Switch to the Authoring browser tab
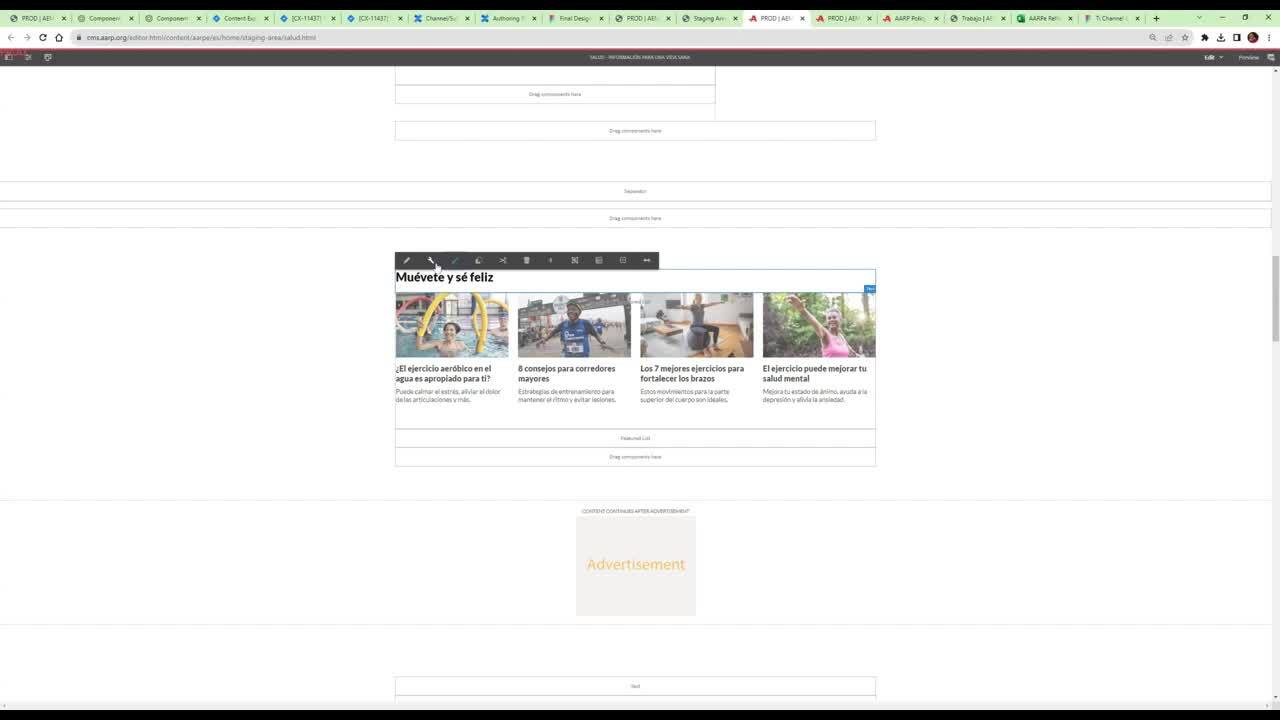Screen dimensions: 1280x720 (508, 18)
